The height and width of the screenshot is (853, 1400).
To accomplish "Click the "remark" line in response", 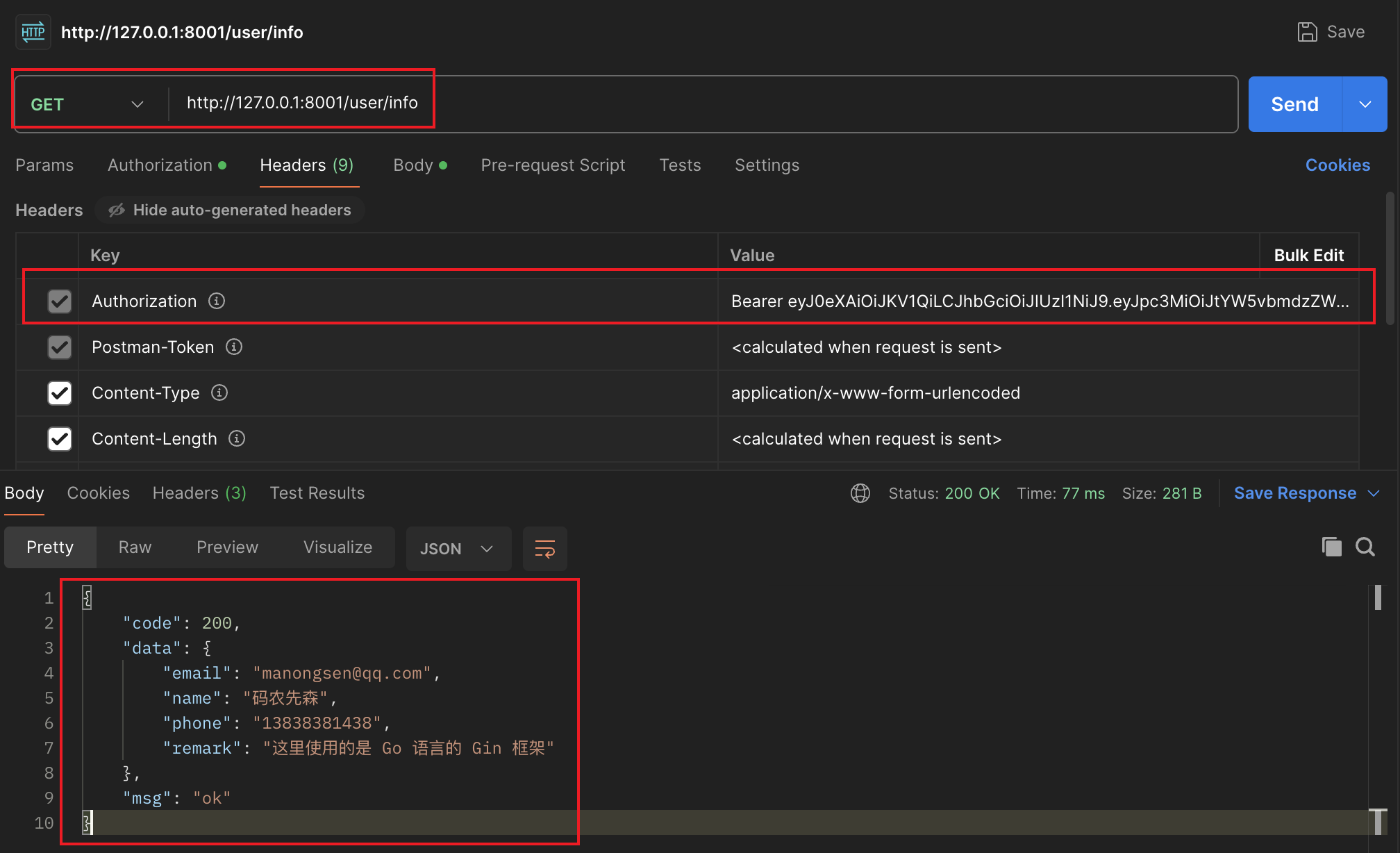I will pyautogui.click(x=358, y=748).
